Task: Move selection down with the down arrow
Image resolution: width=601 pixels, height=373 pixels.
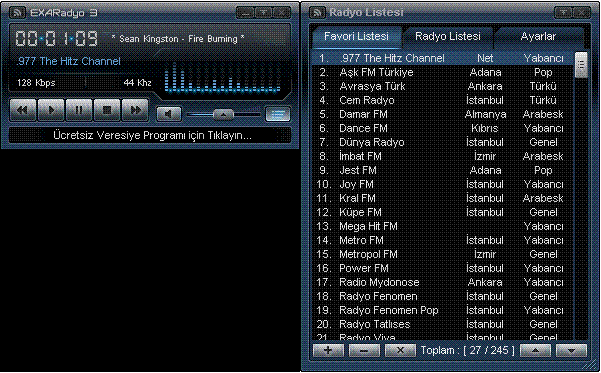Action: pos(571,350)
